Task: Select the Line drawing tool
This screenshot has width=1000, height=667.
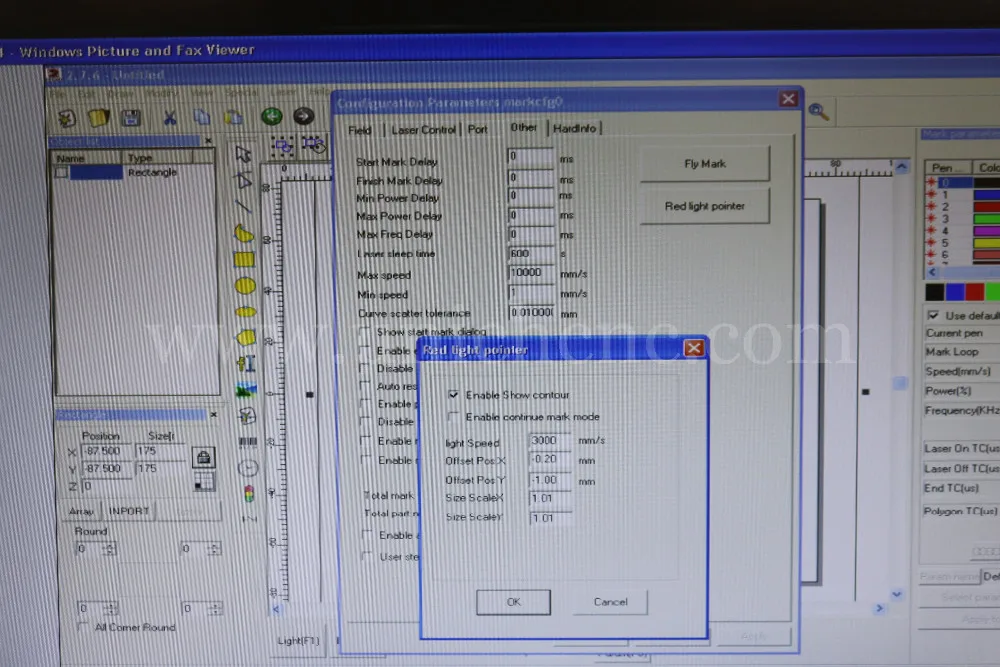Action: tap(244, 207)
